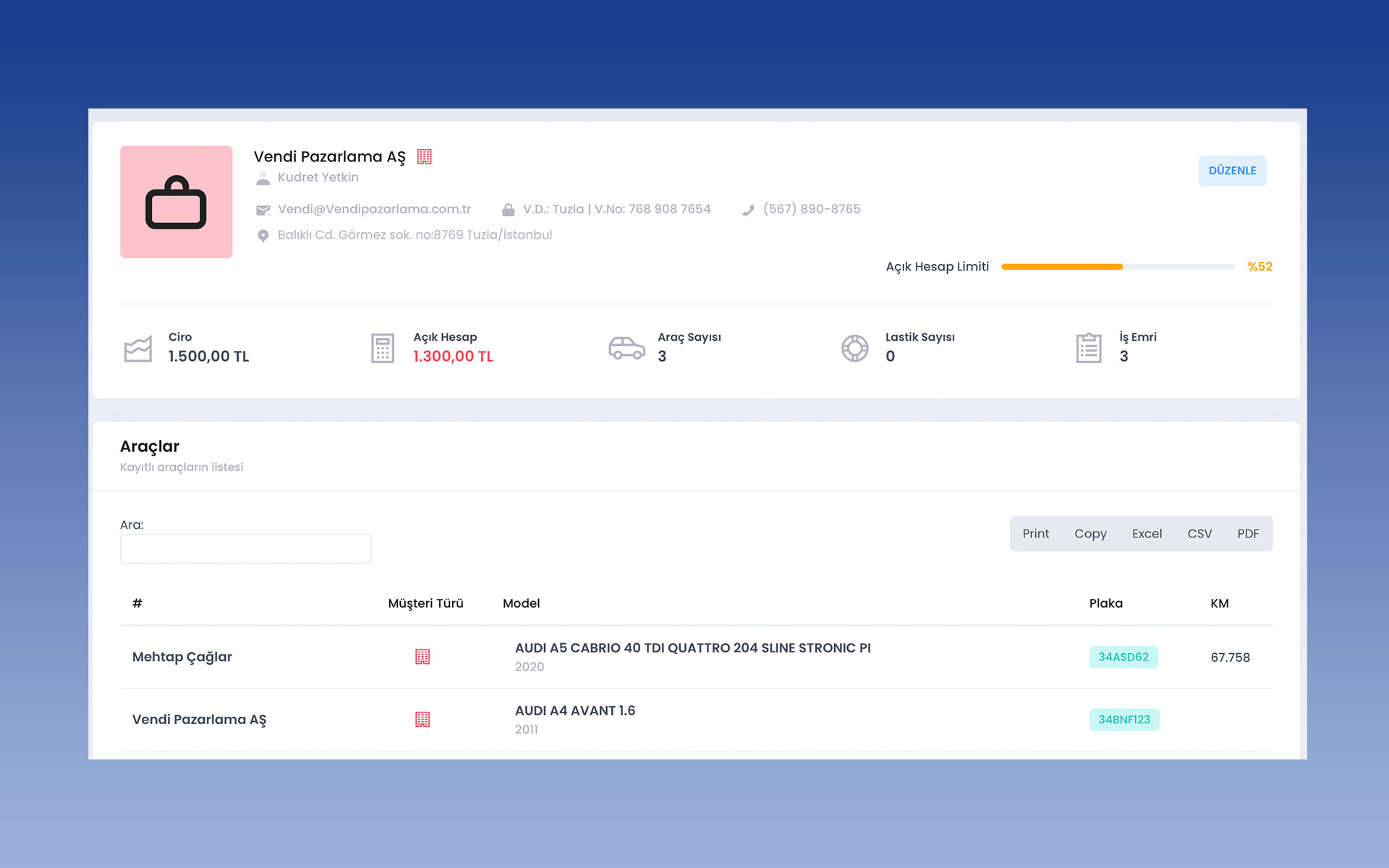Click the 2011 model year text
1389x868 pixels.
(x=527, y=730)
